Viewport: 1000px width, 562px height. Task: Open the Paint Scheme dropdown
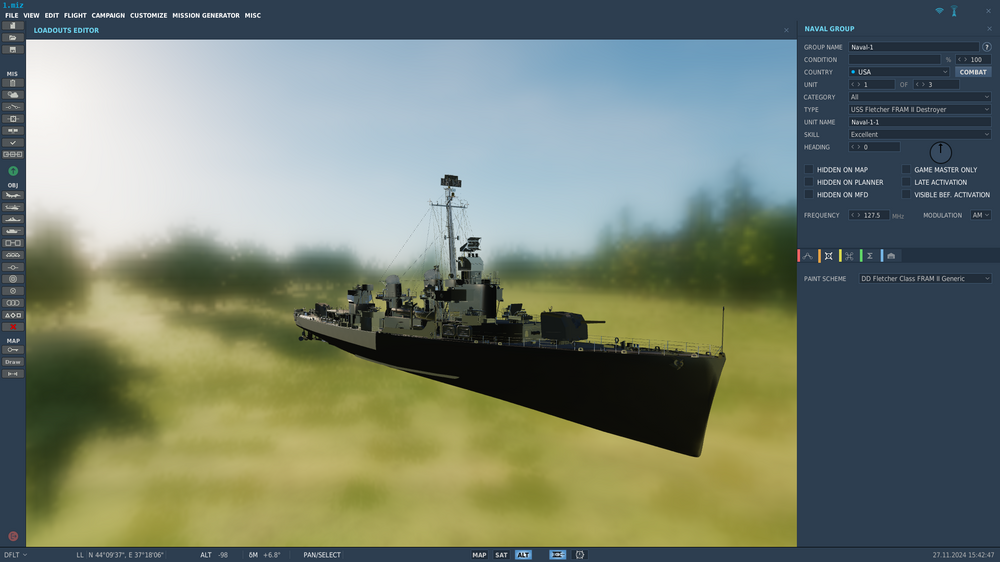click(x=925, y=279)
